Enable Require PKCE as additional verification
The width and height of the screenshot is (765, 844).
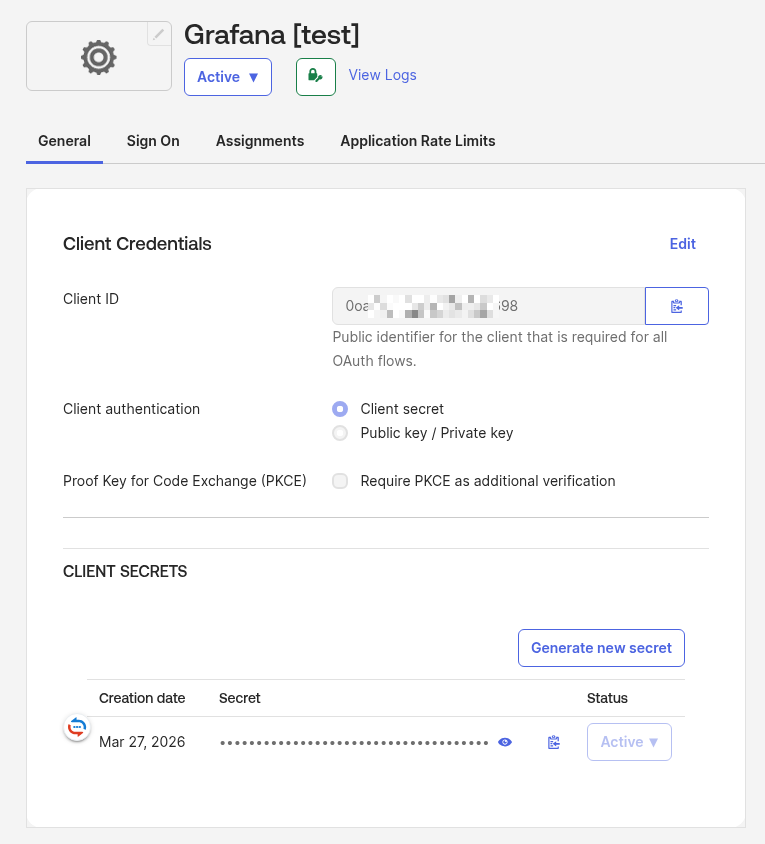(x=340, y=481)
